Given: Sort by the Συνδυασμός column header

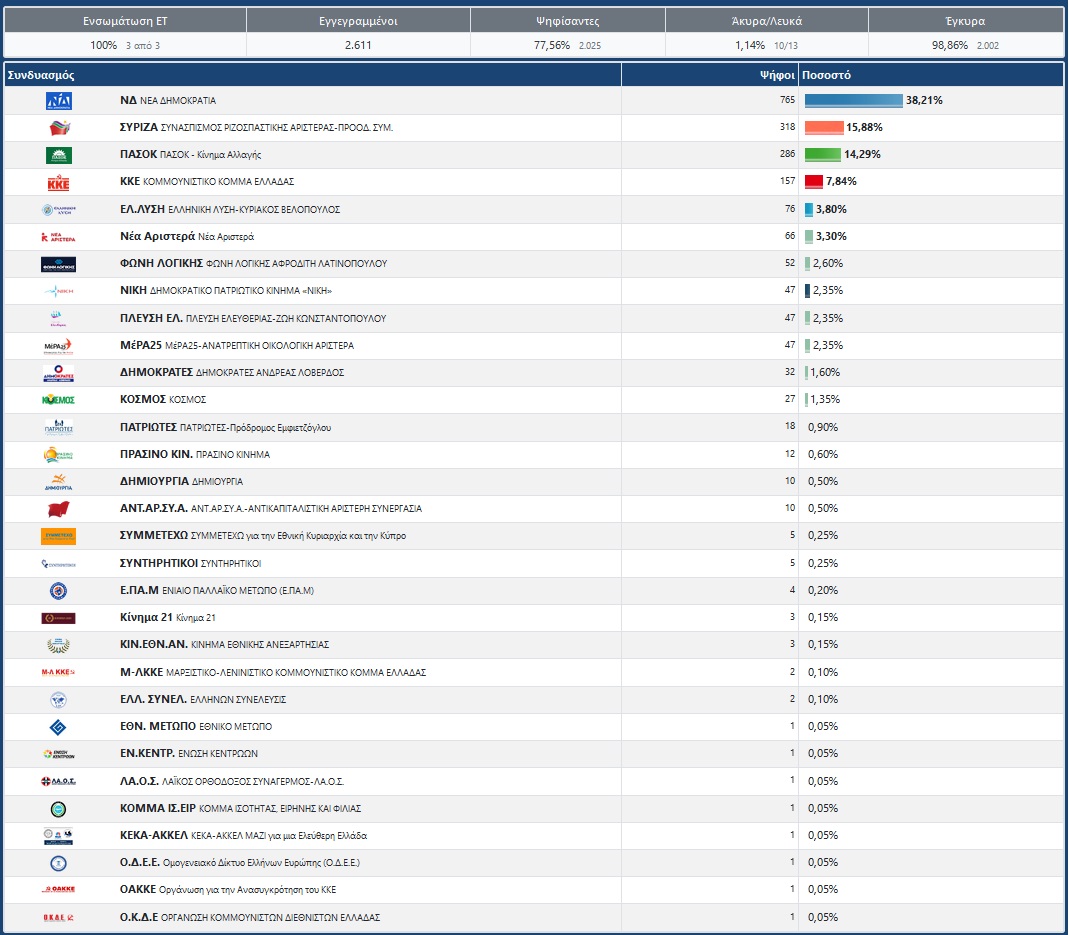Looking at the screenshot, I should point(41,75).
